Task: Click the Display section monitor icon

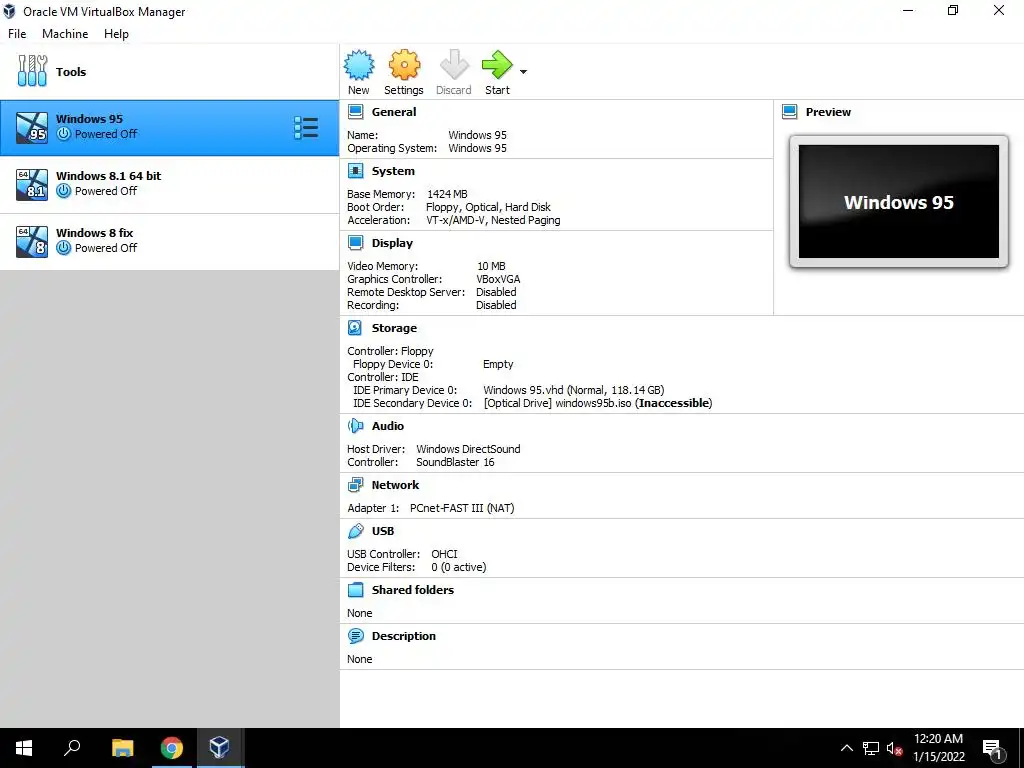Action: tap(356, 243)
